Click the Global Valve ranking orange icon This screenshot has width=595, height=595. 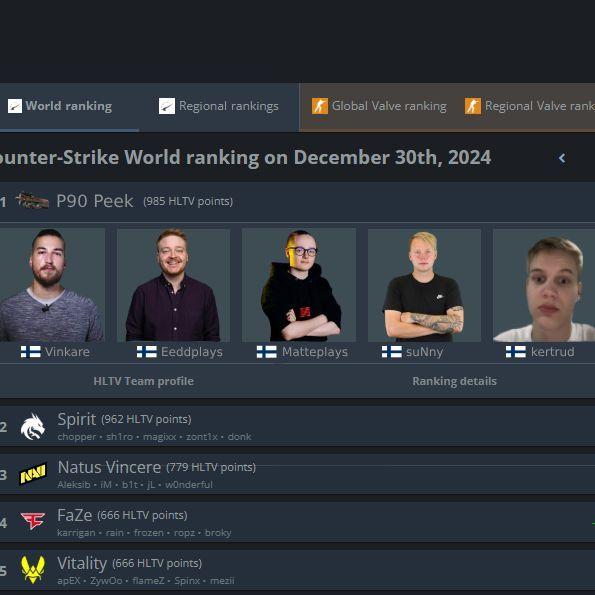pyautogui.click(x=320, y=106)
